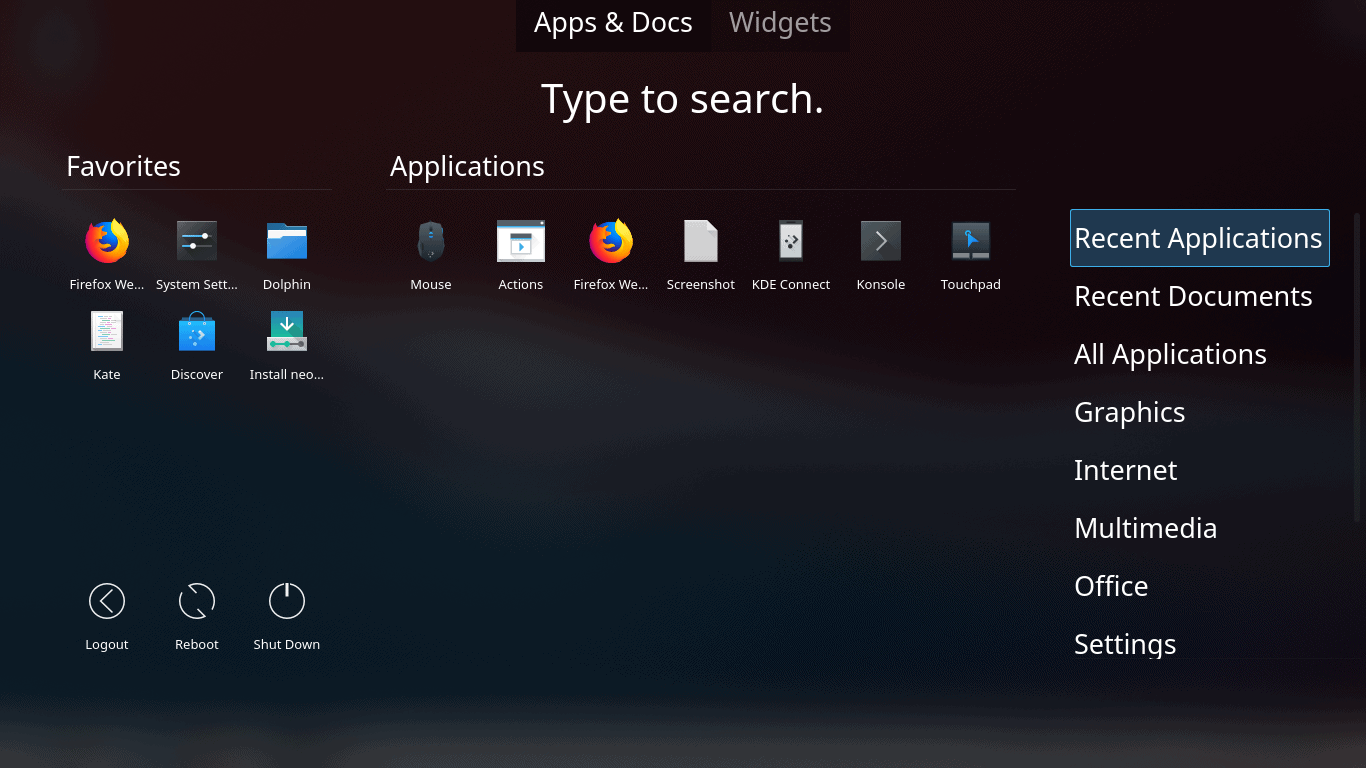Launch the Konsole terminal
Screen dimensions: 1366x768
click(881, 242)
